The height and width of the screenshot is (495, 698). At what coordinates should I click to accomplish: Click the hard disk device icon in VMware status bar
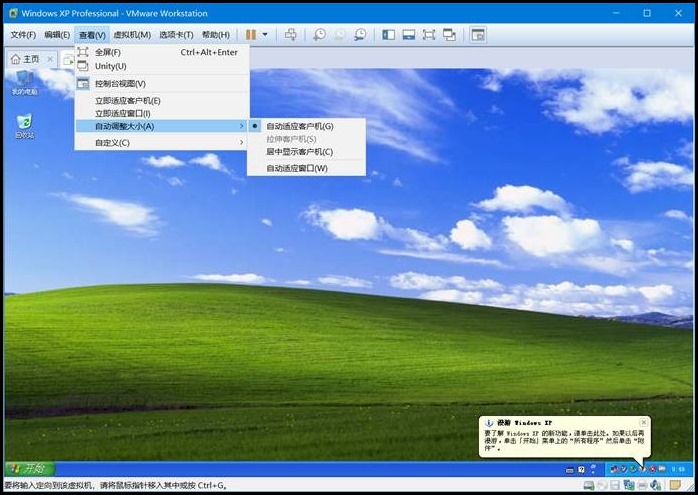point(589,486)
